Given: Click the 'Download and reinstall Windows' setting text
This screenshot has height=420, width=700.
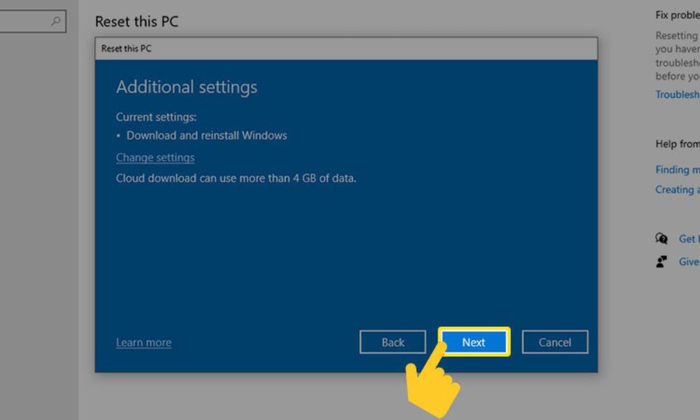Looking at the screenshot, I should click(x=207, y=136).
